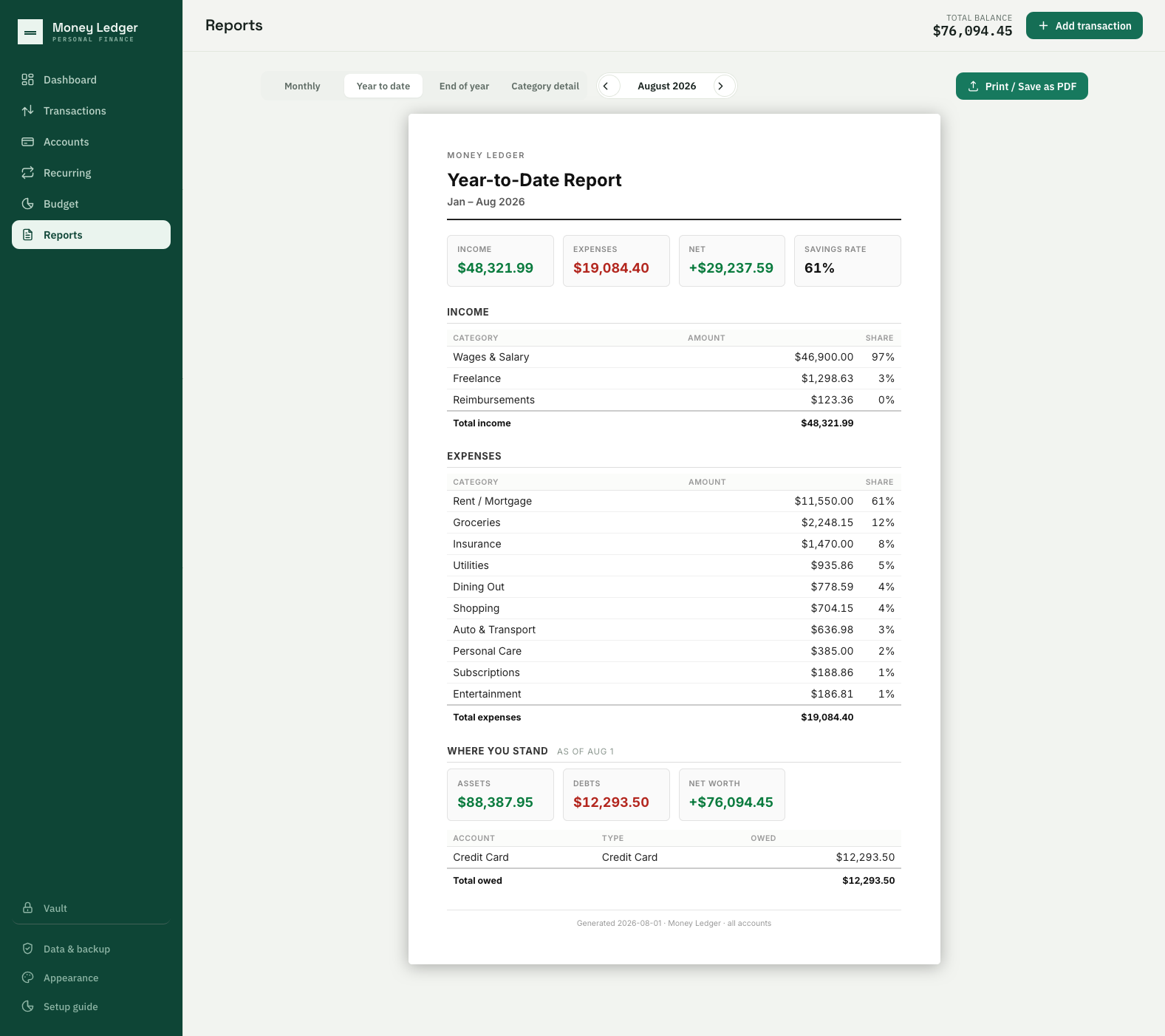
Task: Open Data & backup settings
Action: tap(91, 949)
